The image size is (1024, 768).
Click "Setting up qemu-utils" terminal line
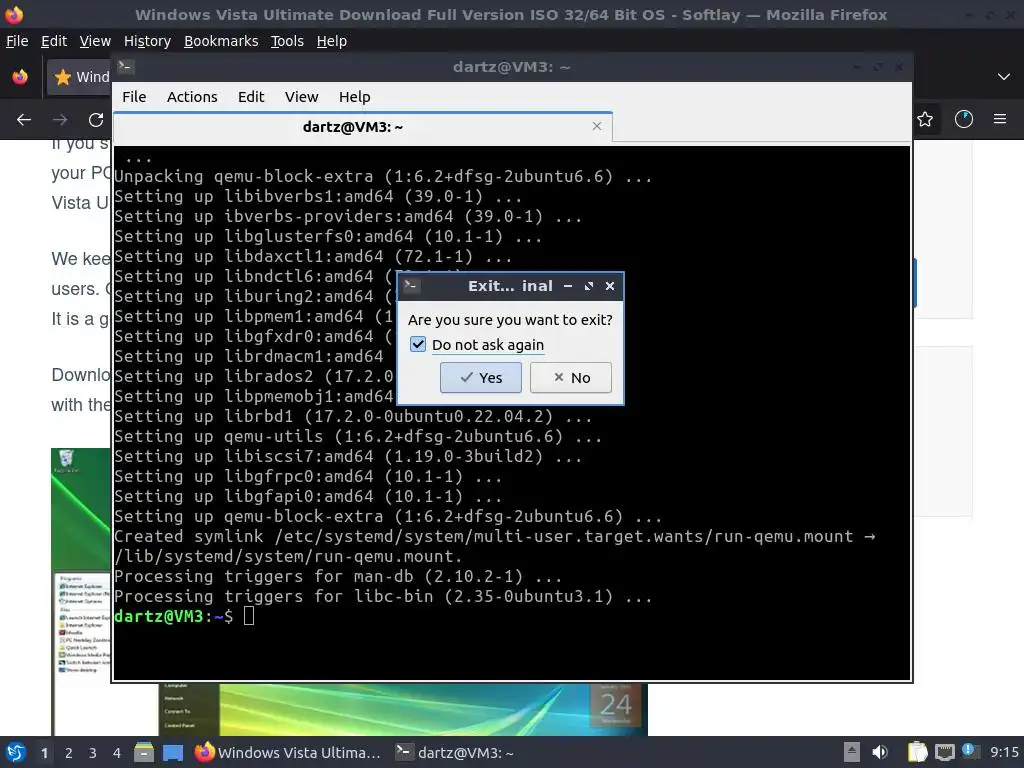pyautogui.click(x=358, y=436)
